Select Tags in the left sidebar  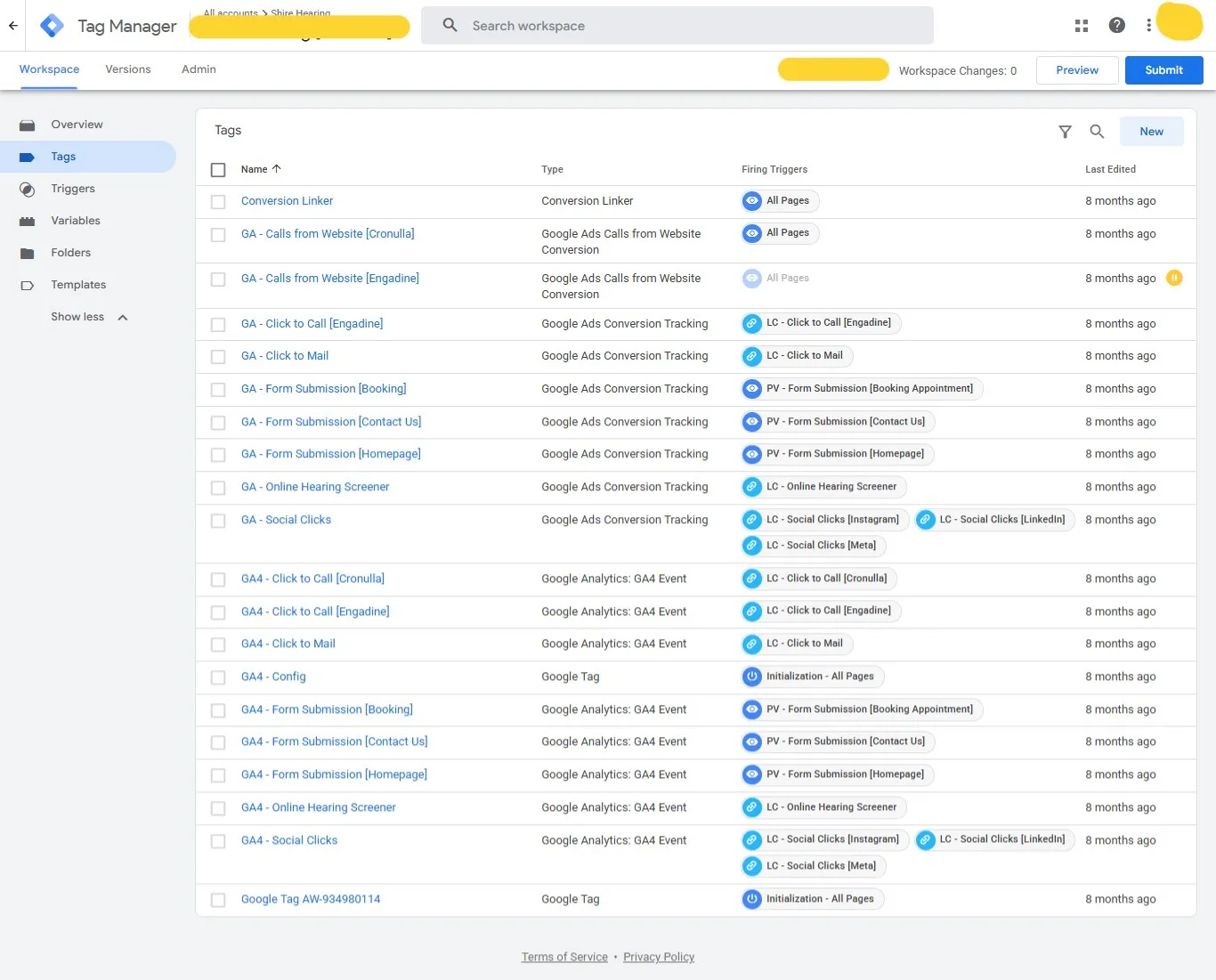88,157
